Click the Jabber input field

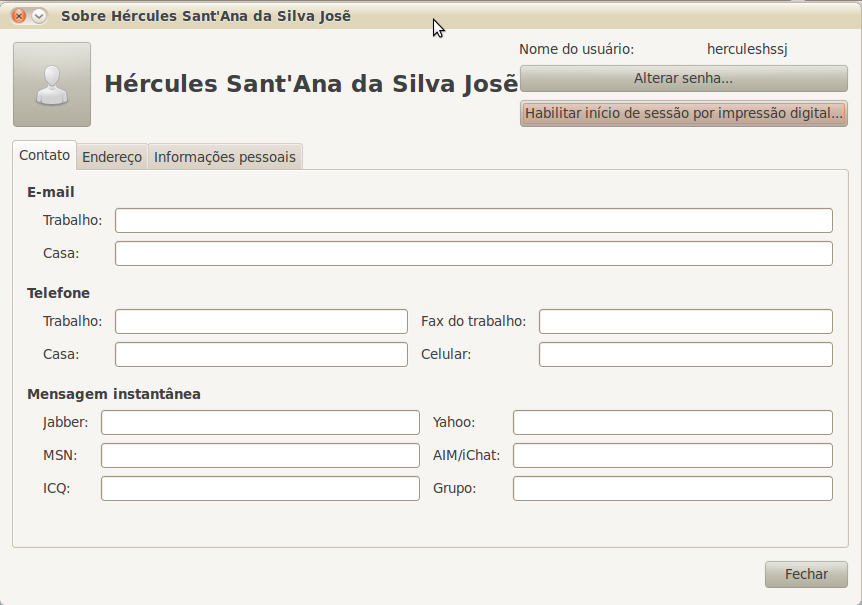260,423
